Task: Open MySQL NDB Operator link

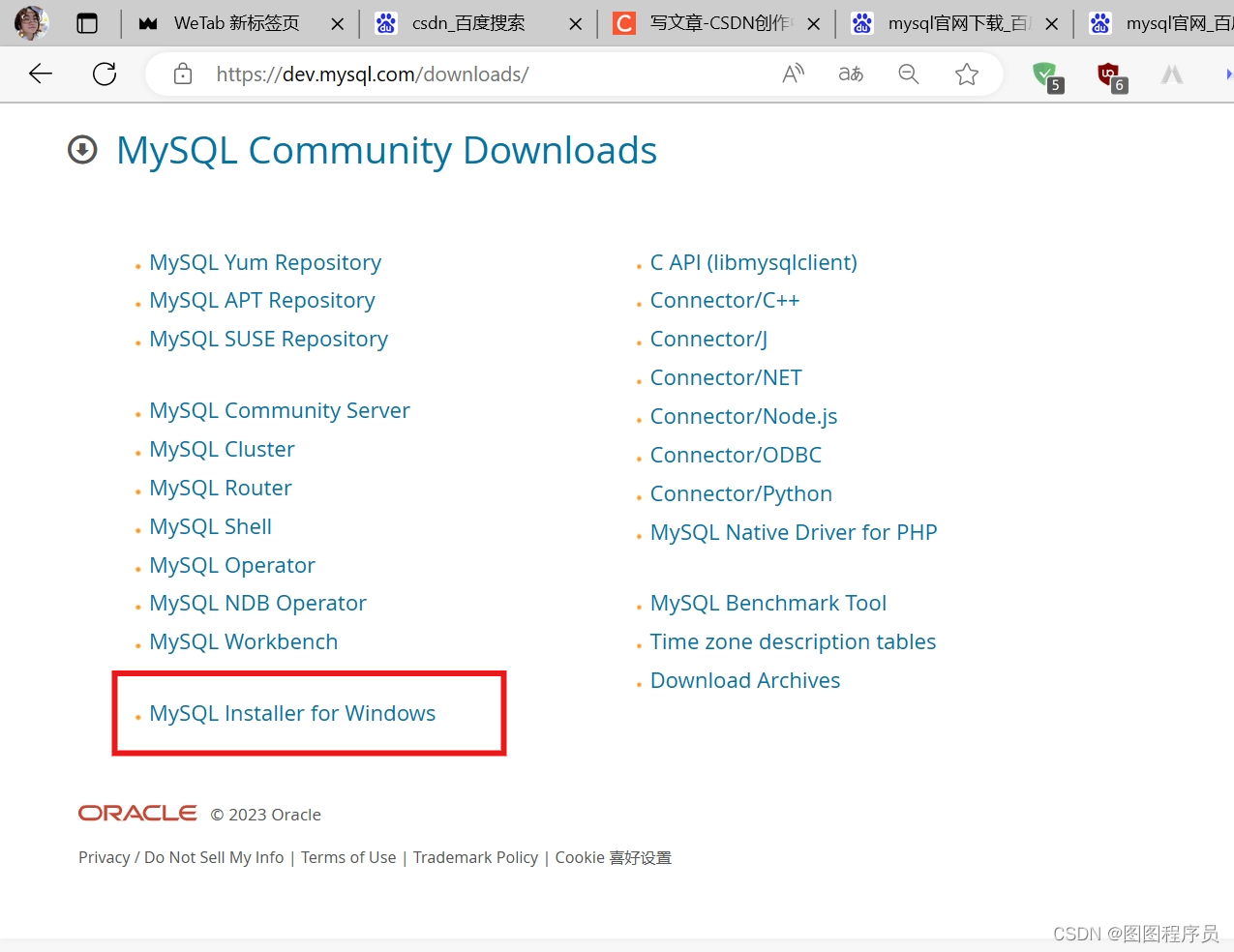Action: pyautogui.click(x=257, y=604)
